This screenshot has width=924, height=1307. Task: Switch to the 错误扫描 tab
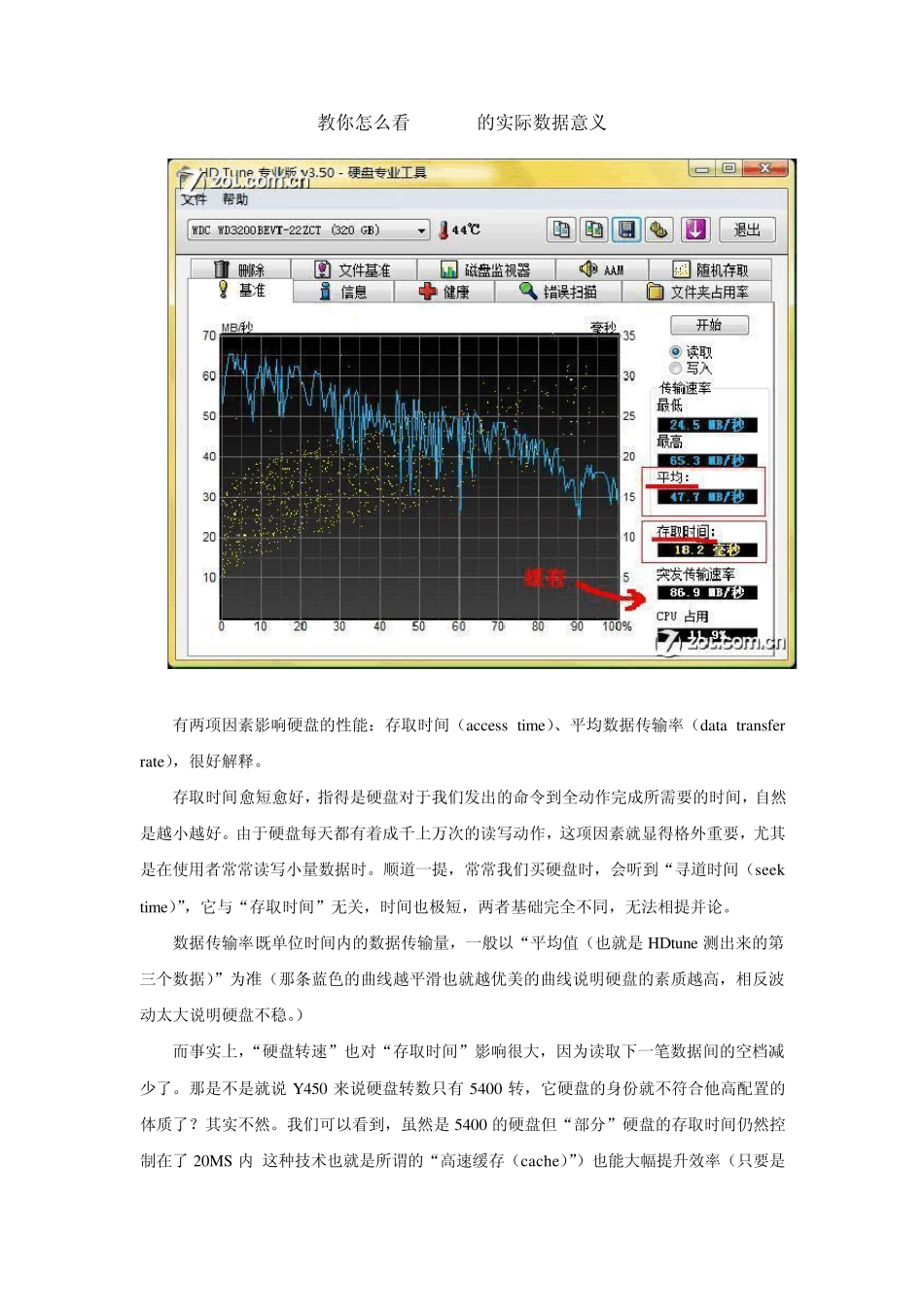557,292
